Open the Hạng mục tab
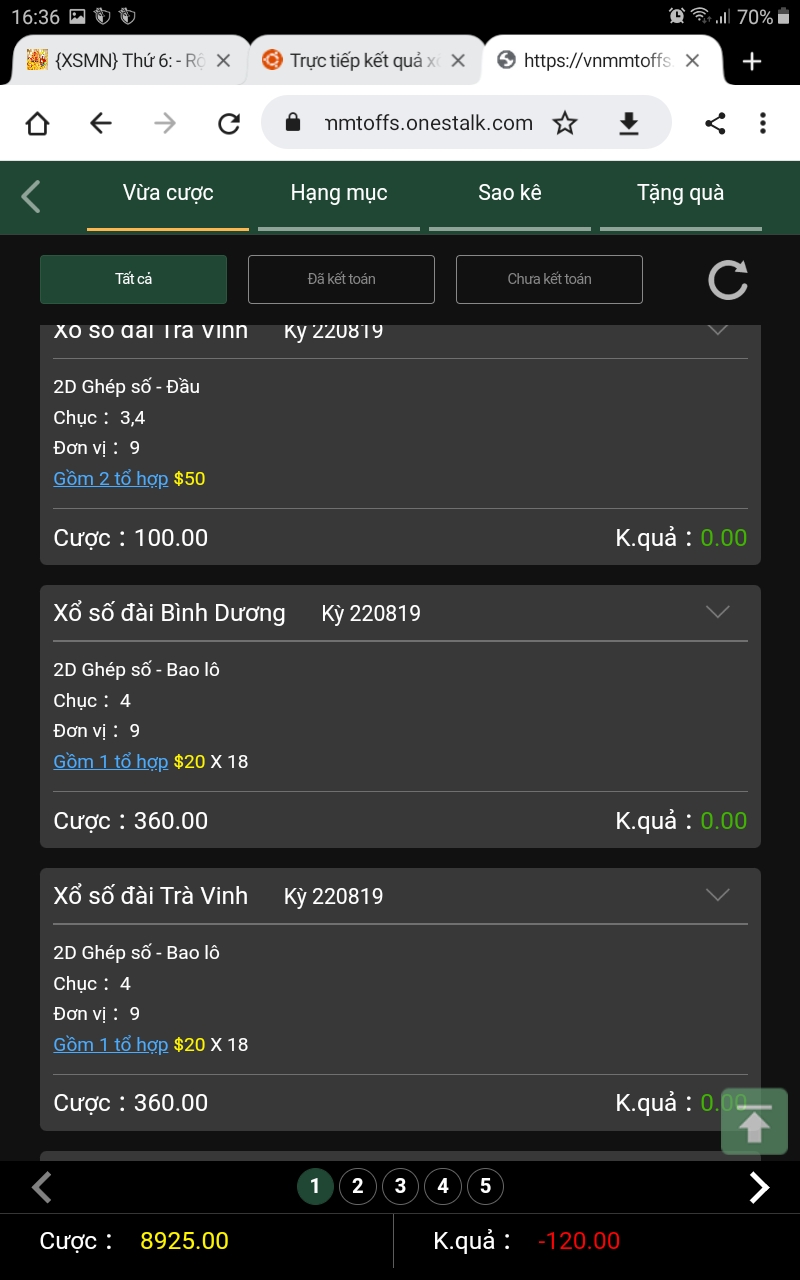 [339, 194]
